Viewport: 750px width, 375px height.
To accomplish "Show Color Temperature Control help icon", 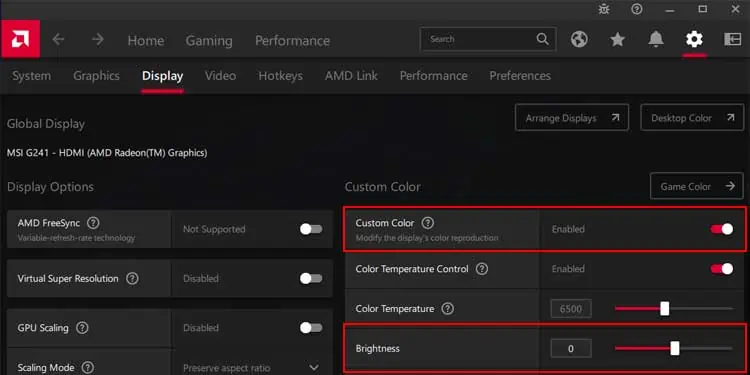I will coord(482,269).
